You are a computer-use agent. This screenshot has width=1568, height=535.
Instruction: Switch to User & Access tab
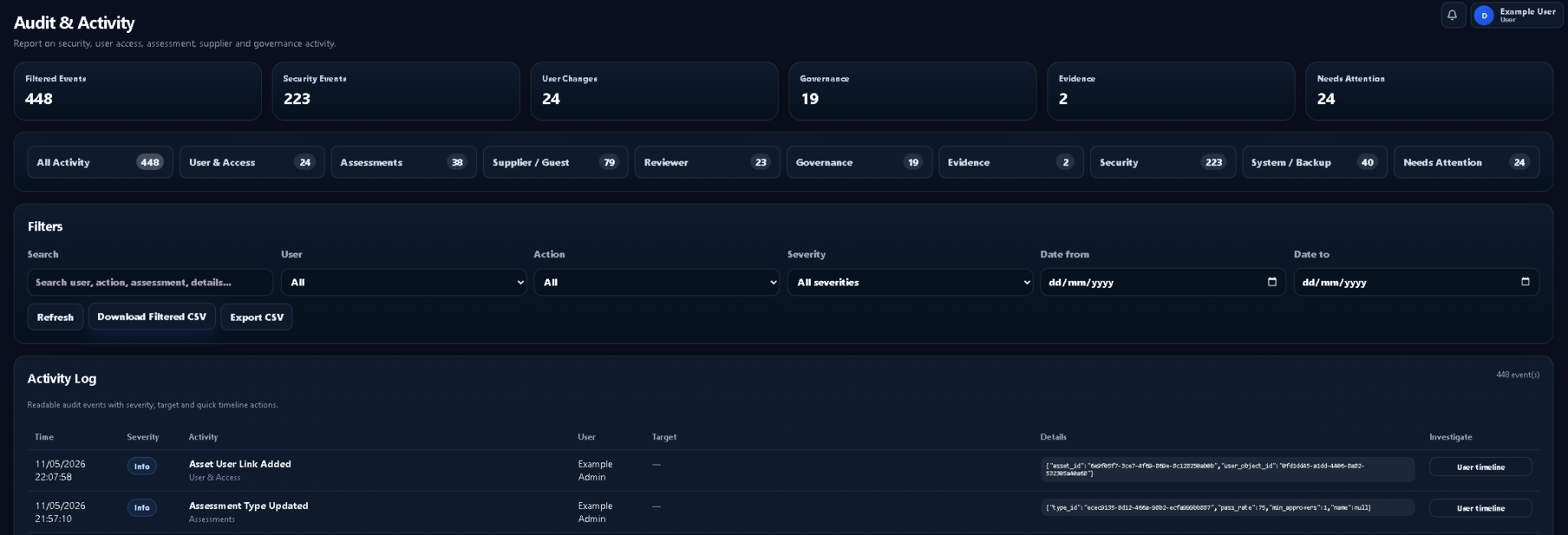(x=252, y=162)
